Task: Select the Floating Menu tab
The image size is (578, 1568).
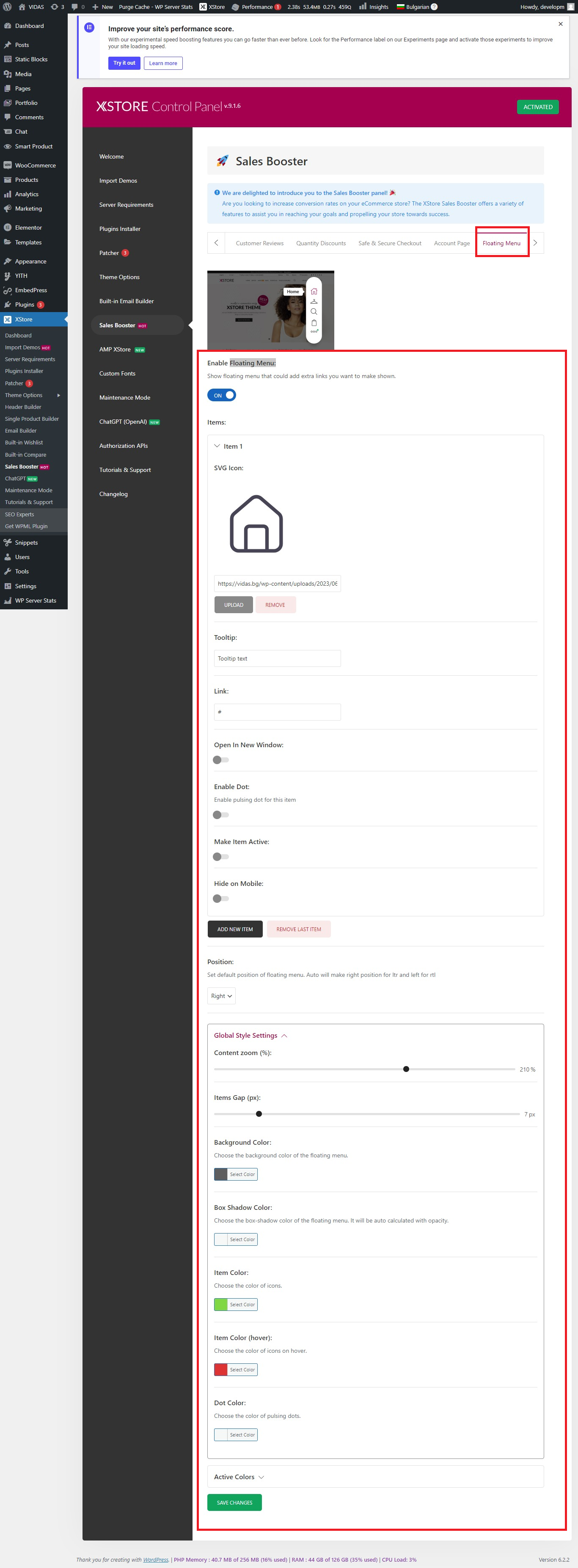Action: pyautogui.click(x=501, y=243)
